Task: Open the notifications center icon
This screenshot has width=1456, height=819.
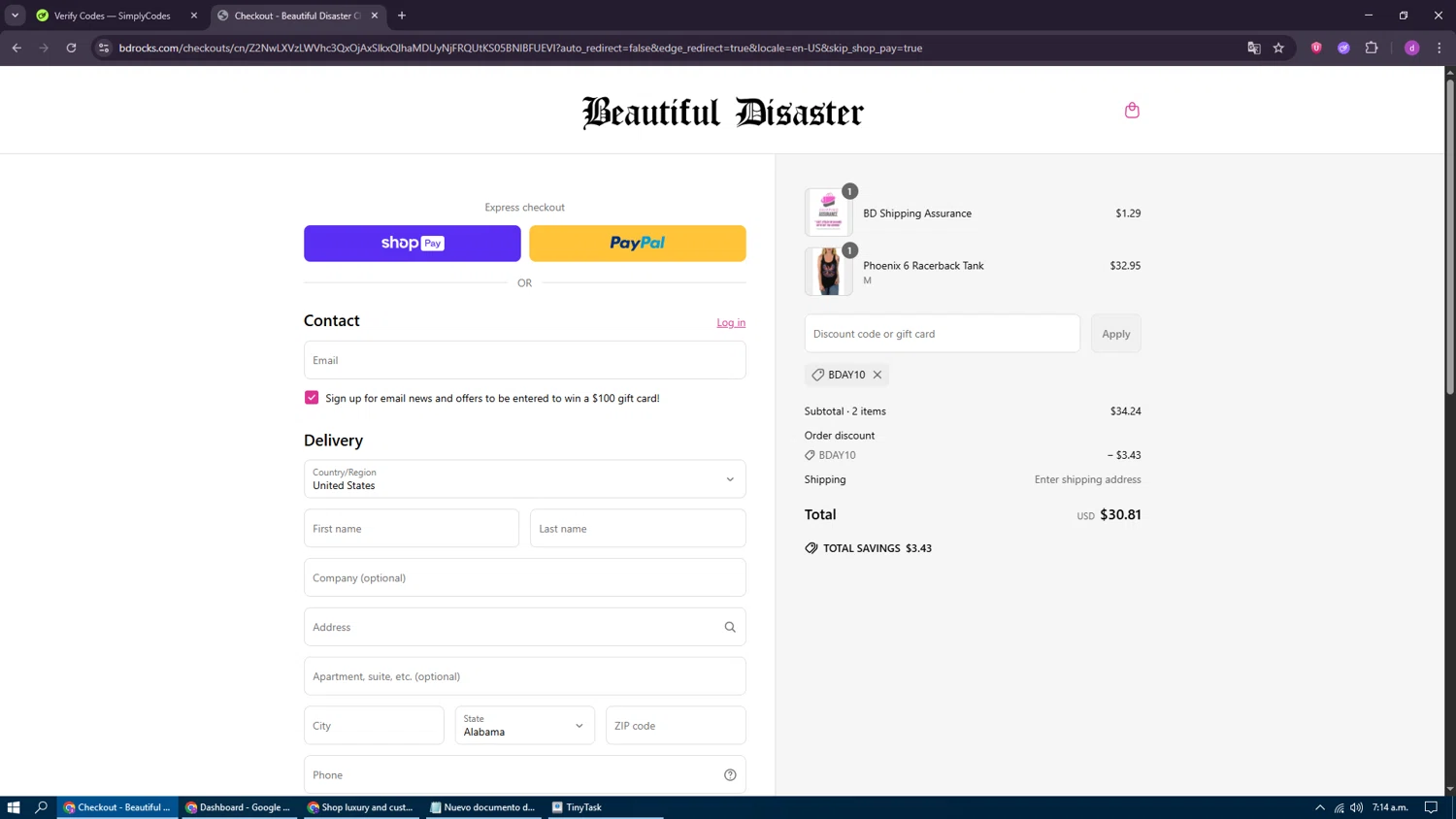Action: (1431, 807)
